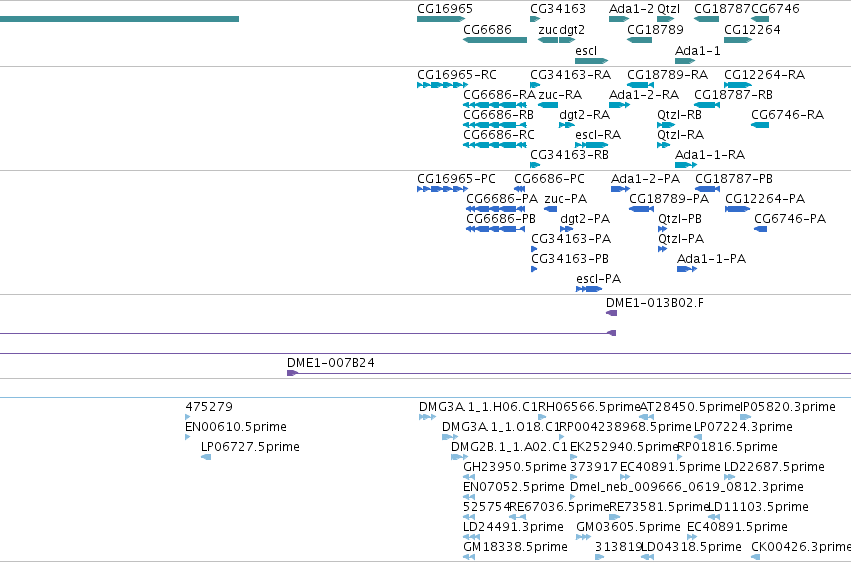The height and width of the screenshot is (562, 851).
Task: Select the GM03605.5prime EST label
Action: [x=628, y=527]
